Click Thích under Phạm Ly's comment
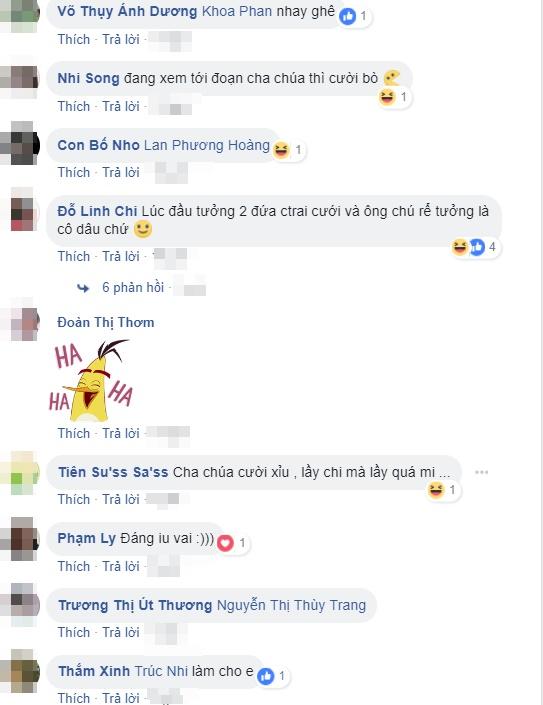Viewport: 543px width, 705px height. click(x=74, y=566)
